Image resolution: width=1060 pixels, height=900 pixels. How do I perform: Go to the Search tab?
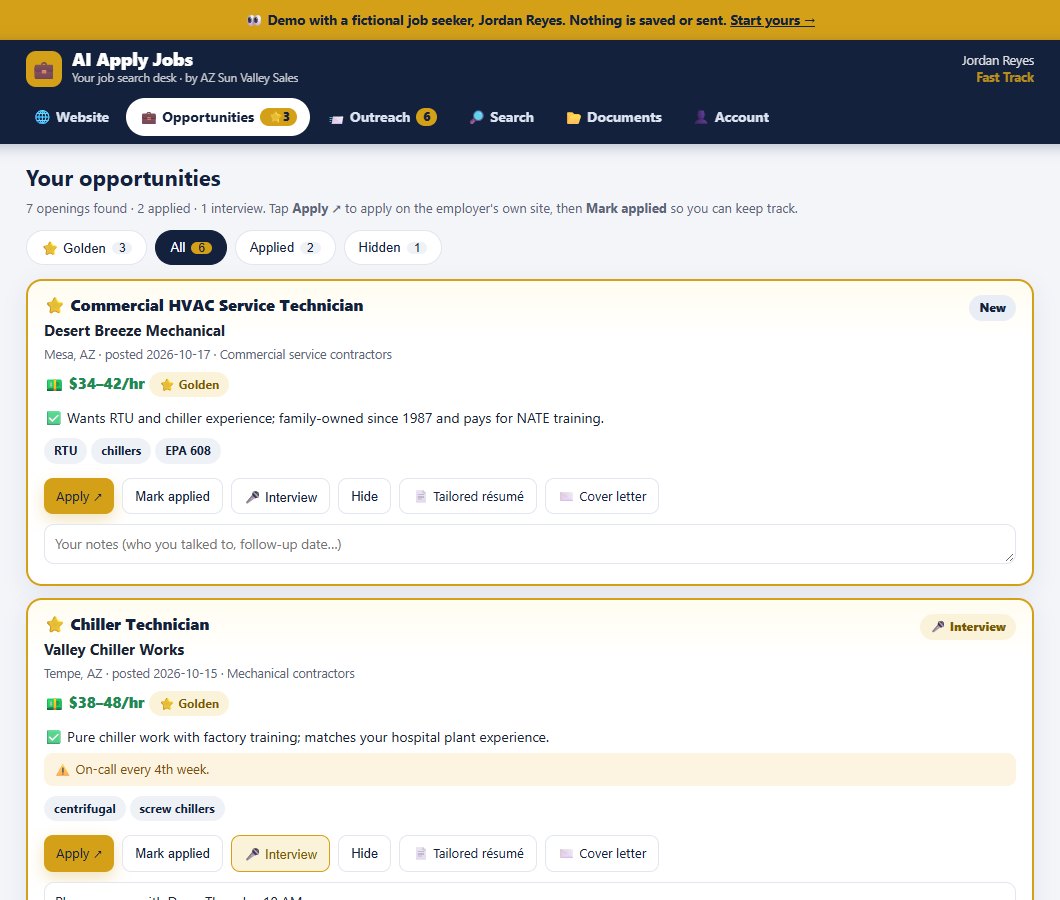502,117
